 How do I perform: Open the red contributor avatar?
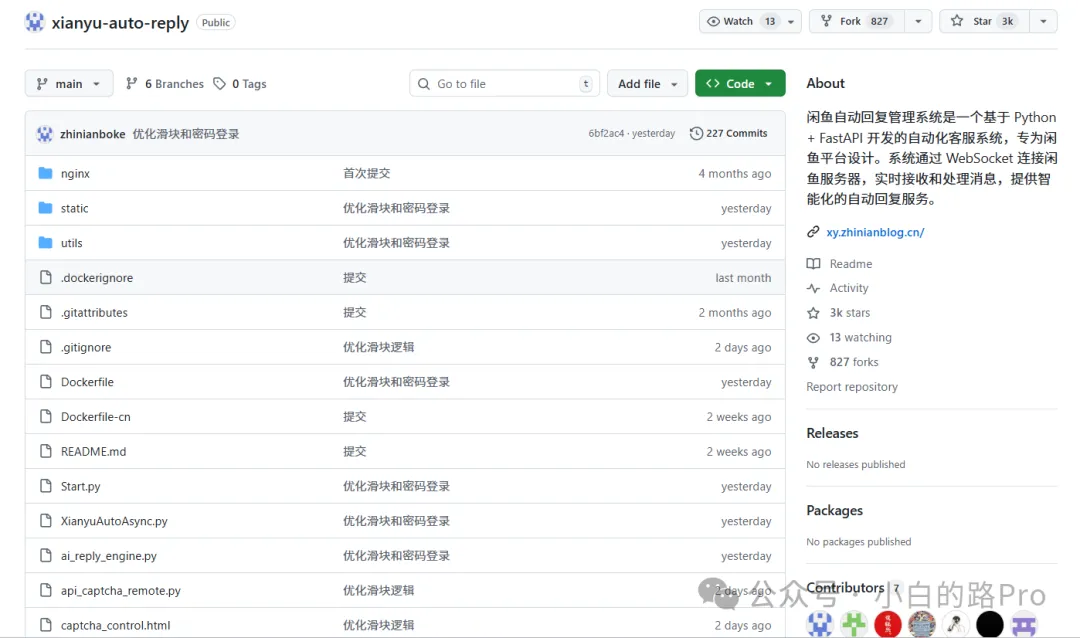click(888, 624)
